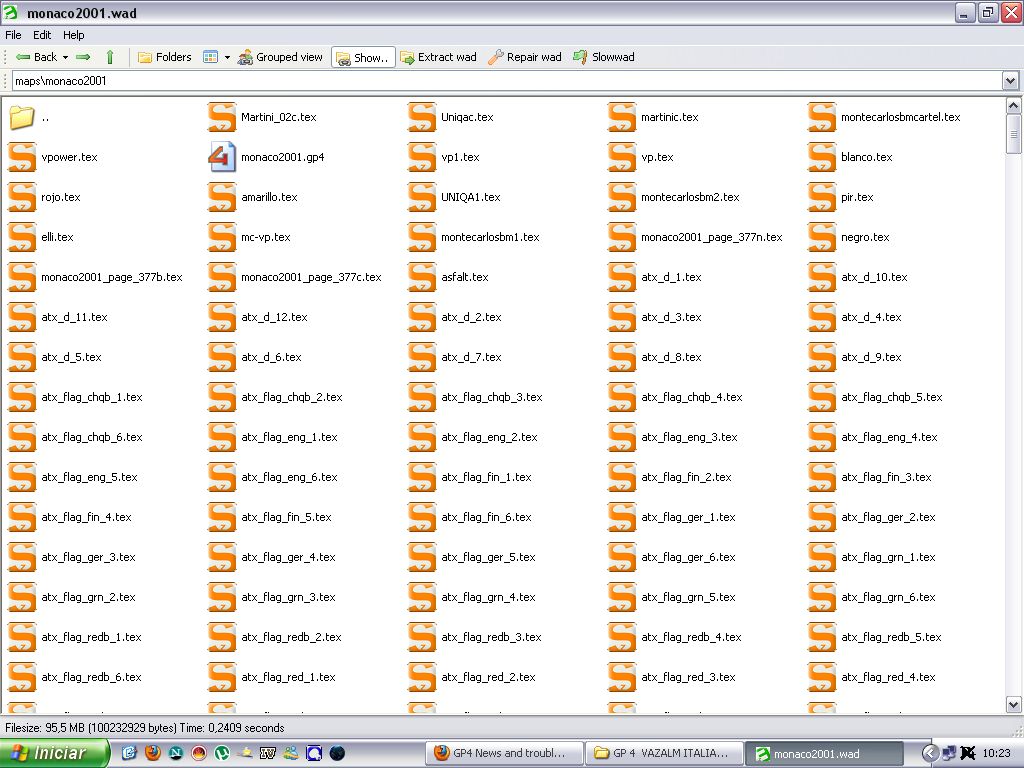Click the file name vp1.tex
Image resolution: width=1024 pixels, height=768 pixels.
coord(460,157)
